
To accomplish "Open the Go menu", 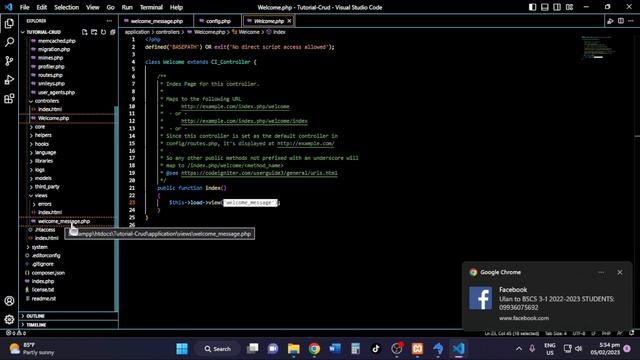I will click(x=111, y=7).
